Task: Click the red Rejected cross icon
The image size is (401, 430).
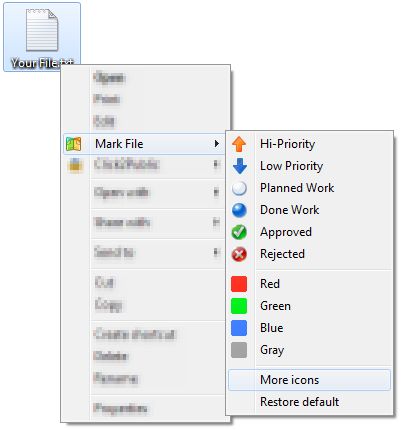Action: [239, 254]
